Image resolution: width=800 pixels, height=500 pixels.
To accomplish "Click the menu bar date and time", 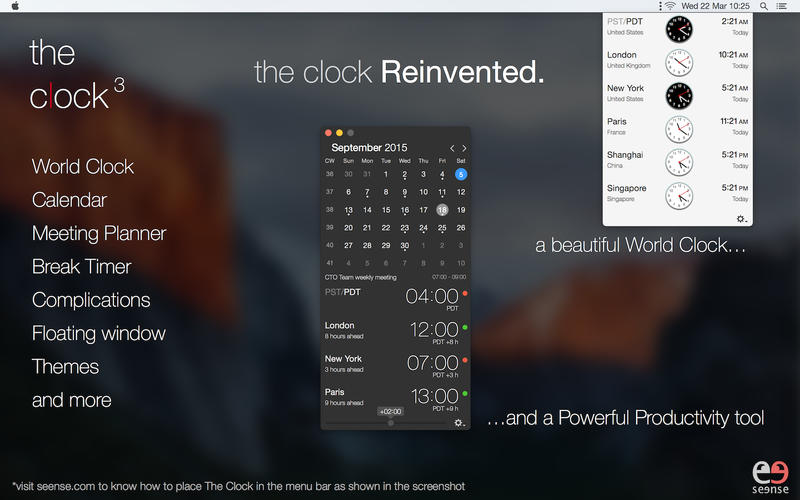I will click(716, 6).
